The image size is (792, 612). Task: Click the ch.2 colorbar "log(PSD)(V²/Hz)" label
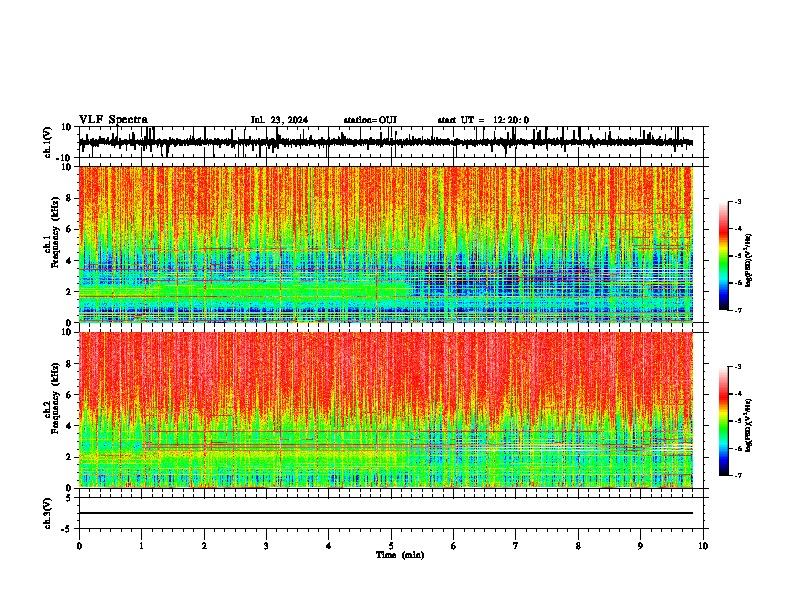(749, 425)
